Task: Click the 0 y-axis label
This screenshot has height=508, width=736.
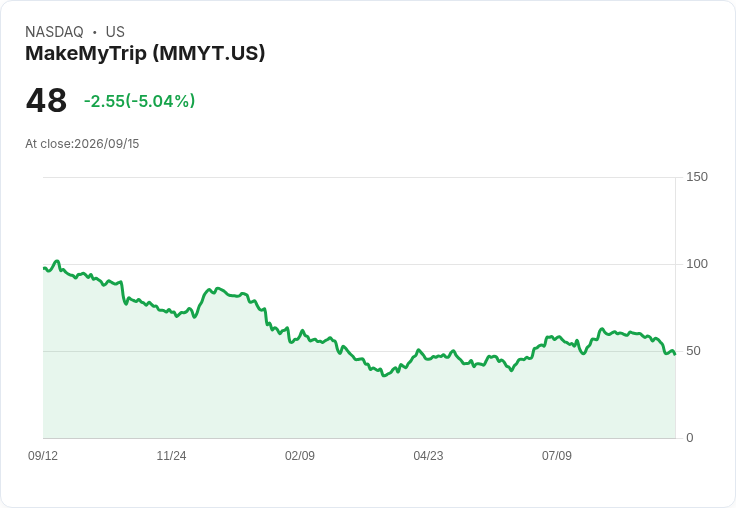Action: [x=690, y=438]
